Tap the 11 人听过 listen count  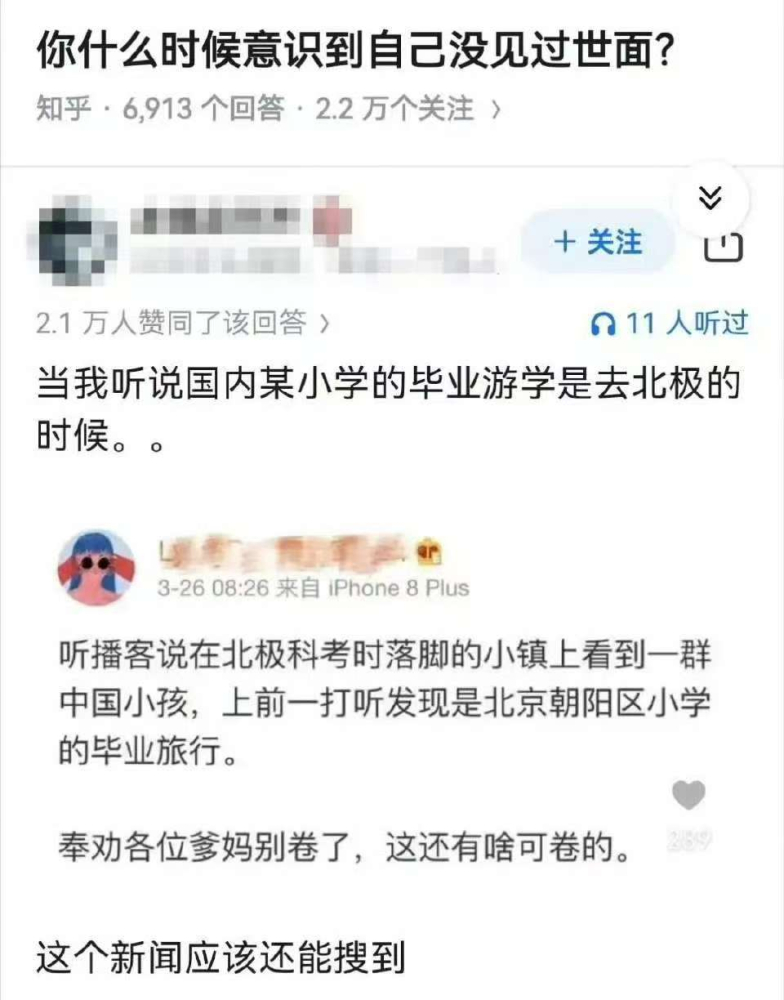[x=687, y=323]
